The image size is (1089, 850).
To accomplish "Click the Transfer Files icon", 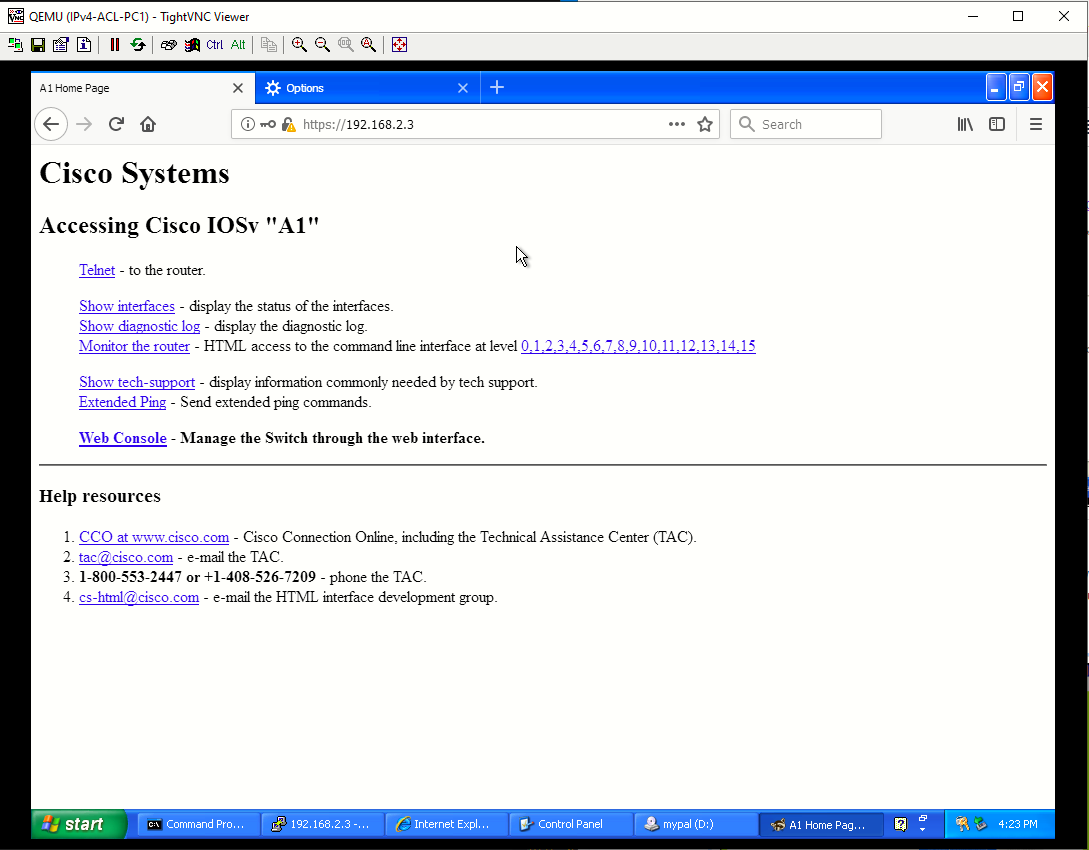I will tap(269, 45).
